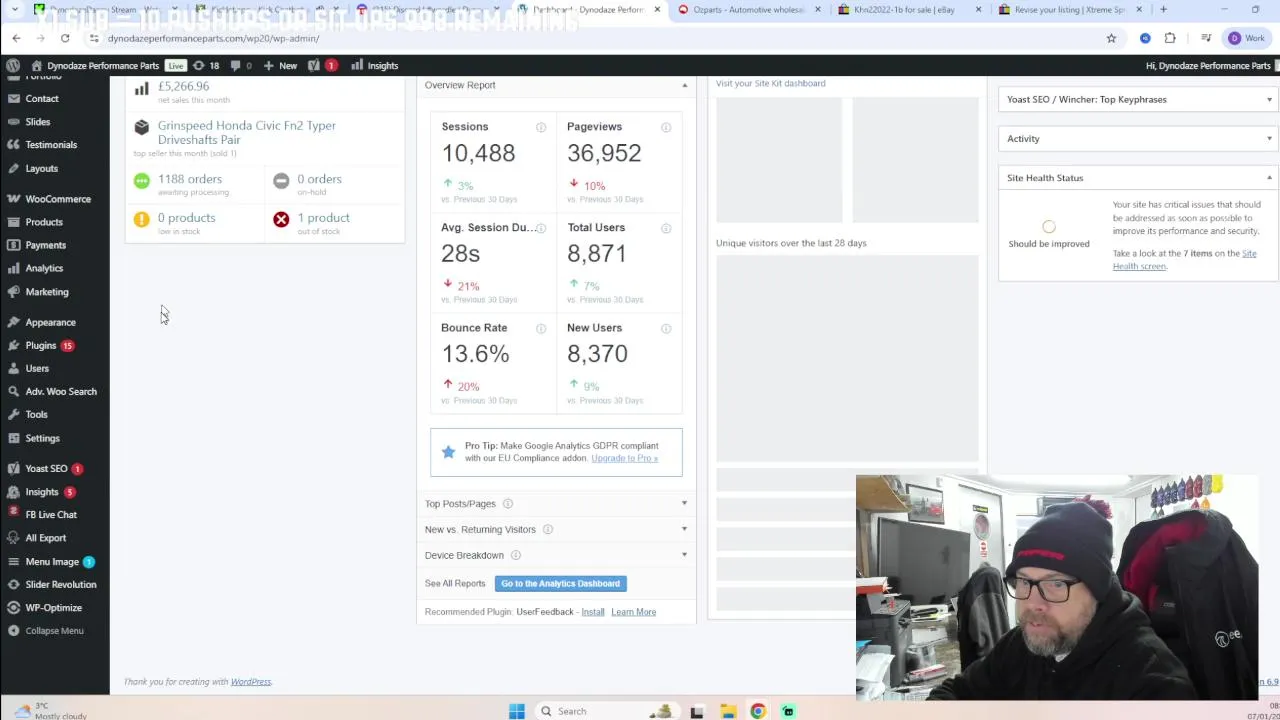Expand Top Posts/Pages section
Screen dimensions: 1280x720
click(x=684, y=503)
